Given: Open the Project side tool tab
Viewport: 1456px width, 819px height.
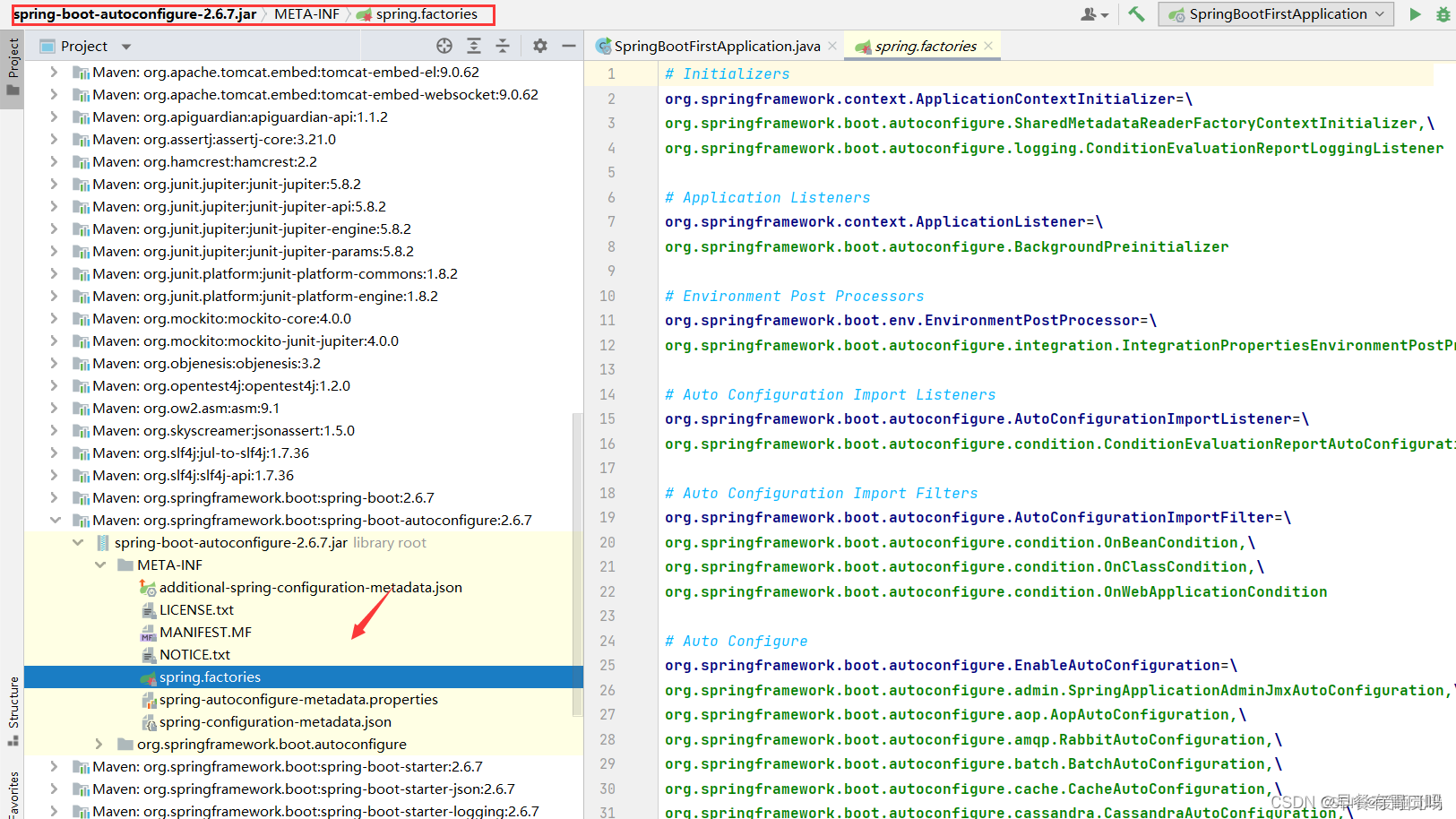Looking at the screenshot, I should click(13, 67).
